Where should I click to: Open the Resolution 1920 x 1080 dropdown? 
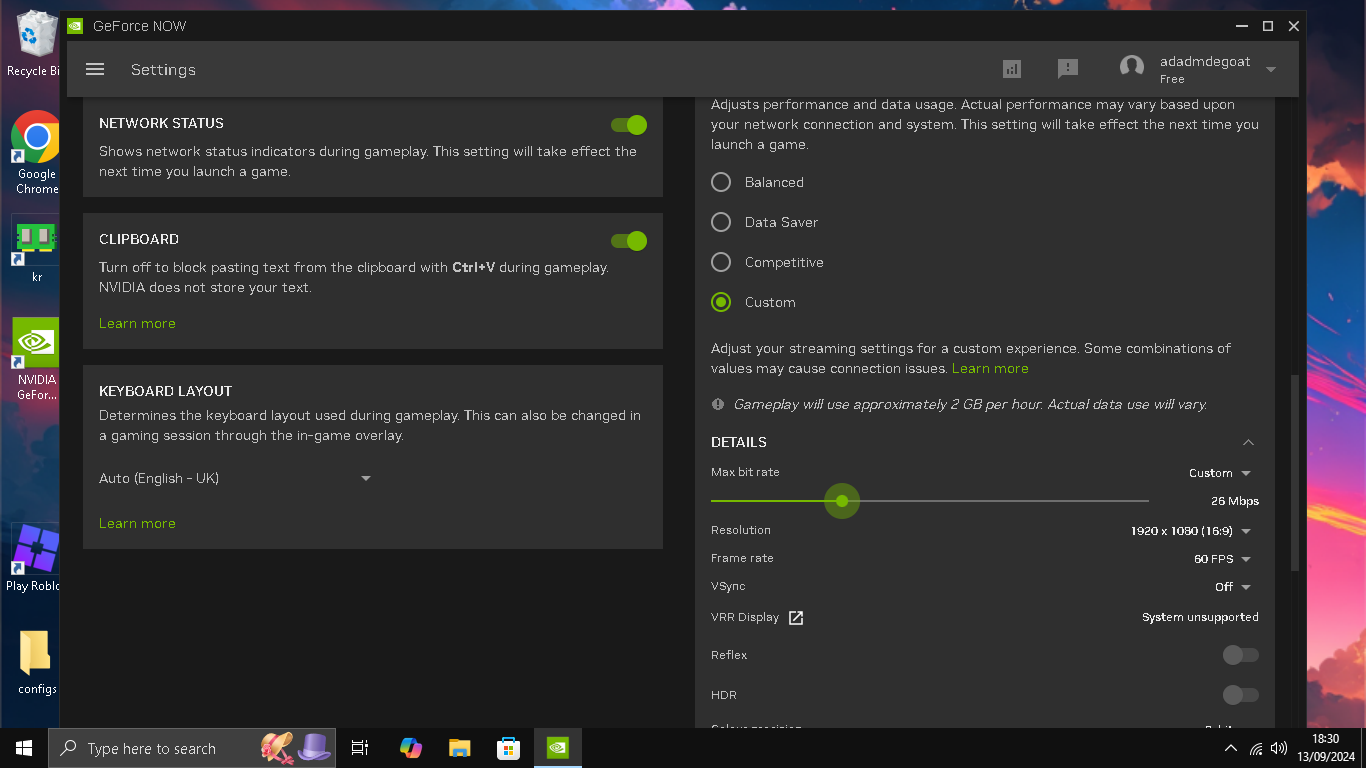tap(1191, 531)
